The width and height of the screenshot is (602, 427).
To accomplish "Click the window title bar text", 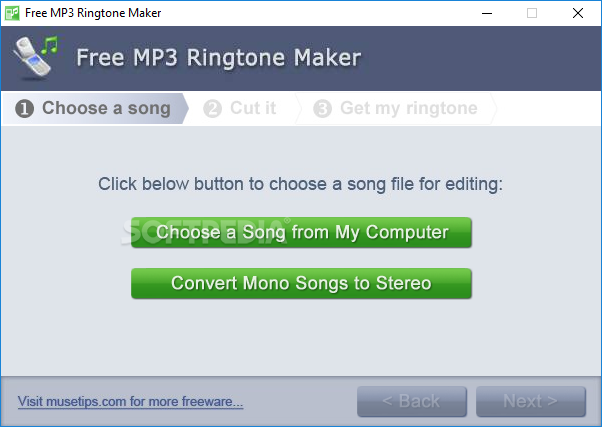I will pyautogui.click(x=93, y=13).
